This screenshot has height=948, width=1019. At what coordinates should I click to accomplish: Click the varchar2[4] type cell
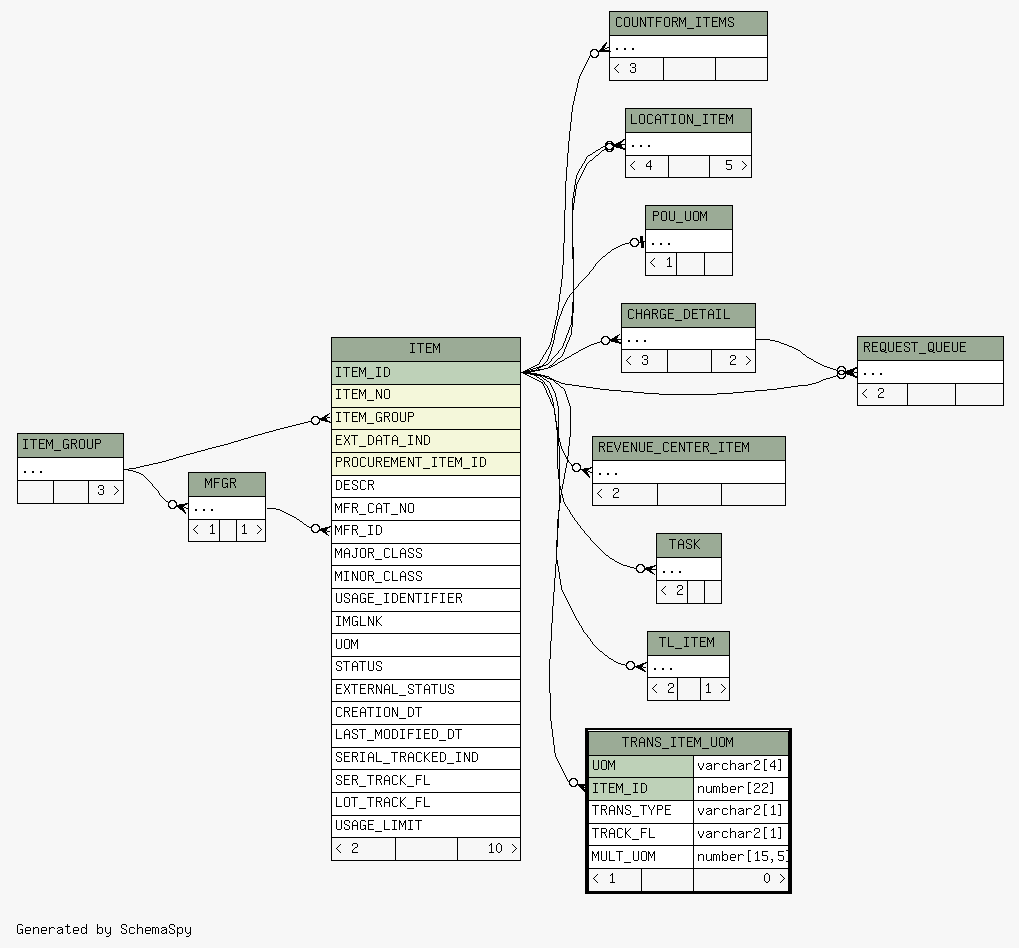point(740,766)
